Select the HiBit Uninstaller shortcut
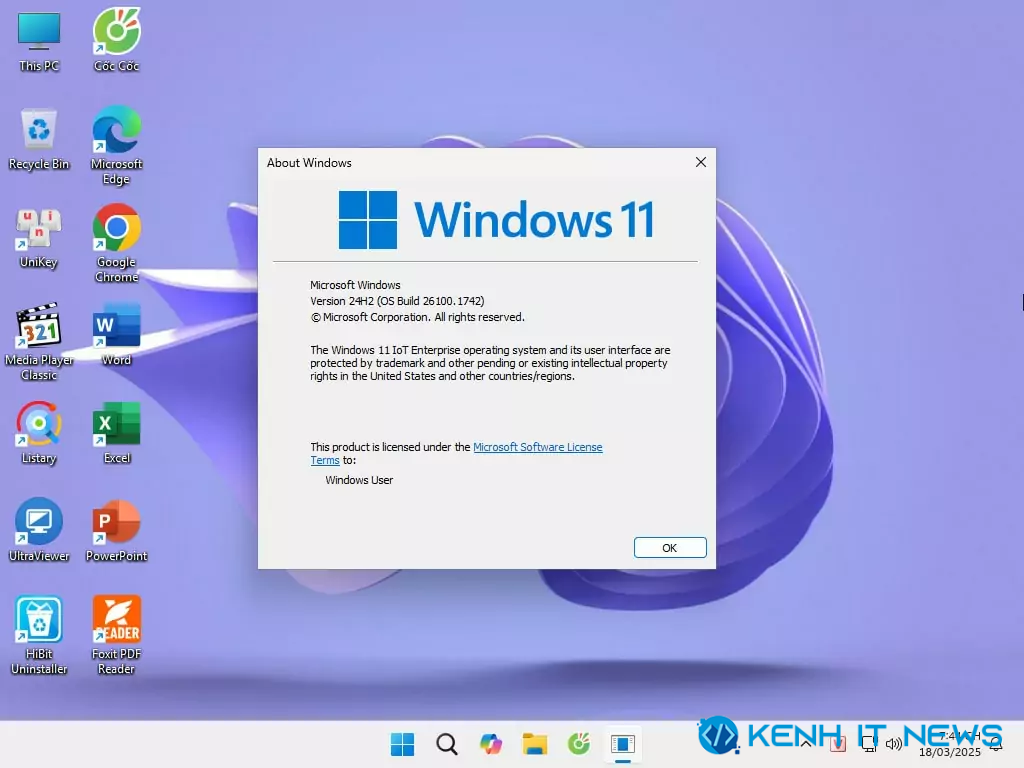 pyautogui.click(x=39, y=635)
